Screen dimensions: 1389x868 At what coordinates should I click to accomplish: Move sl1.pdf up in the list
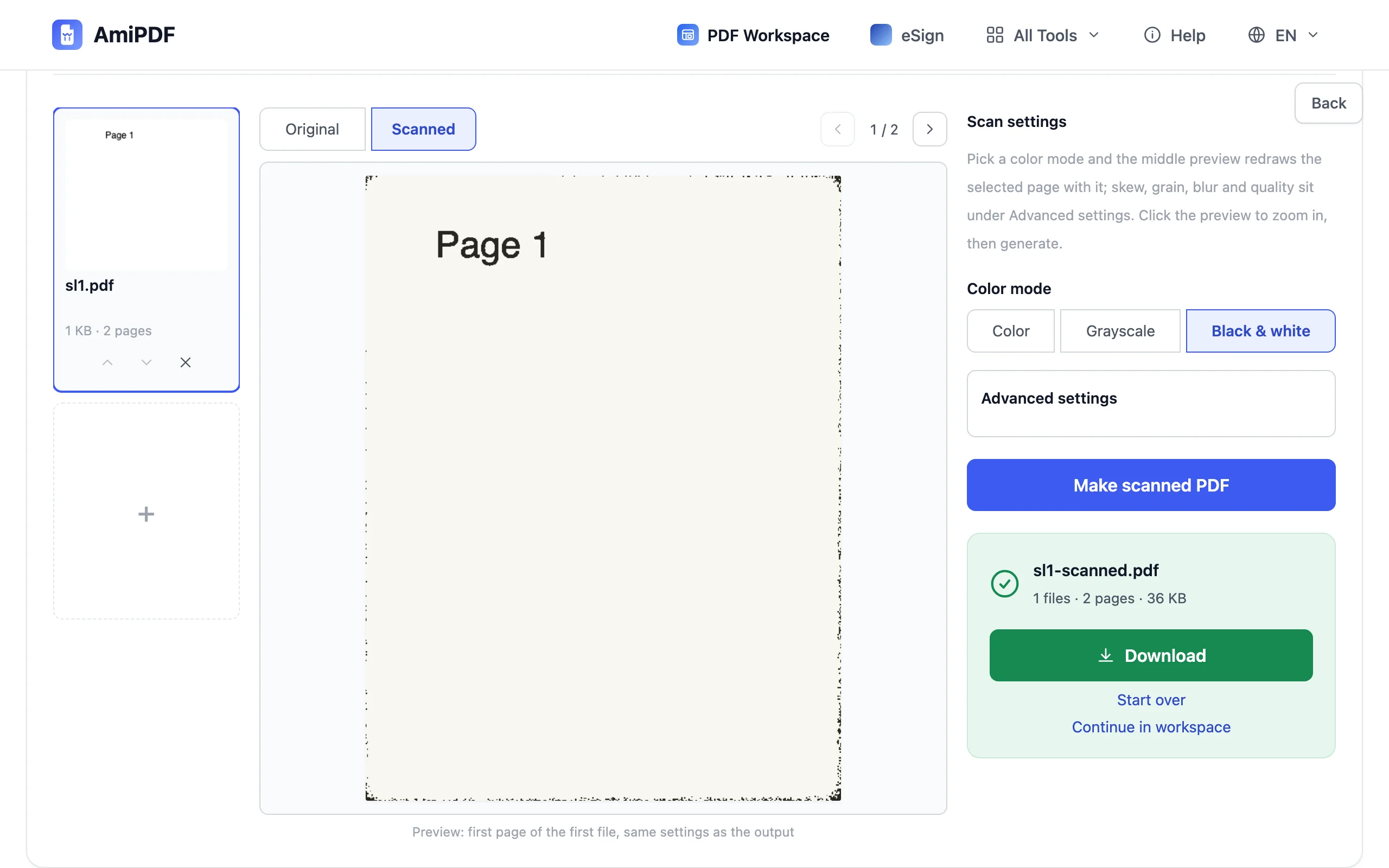(x=107, y=362)
